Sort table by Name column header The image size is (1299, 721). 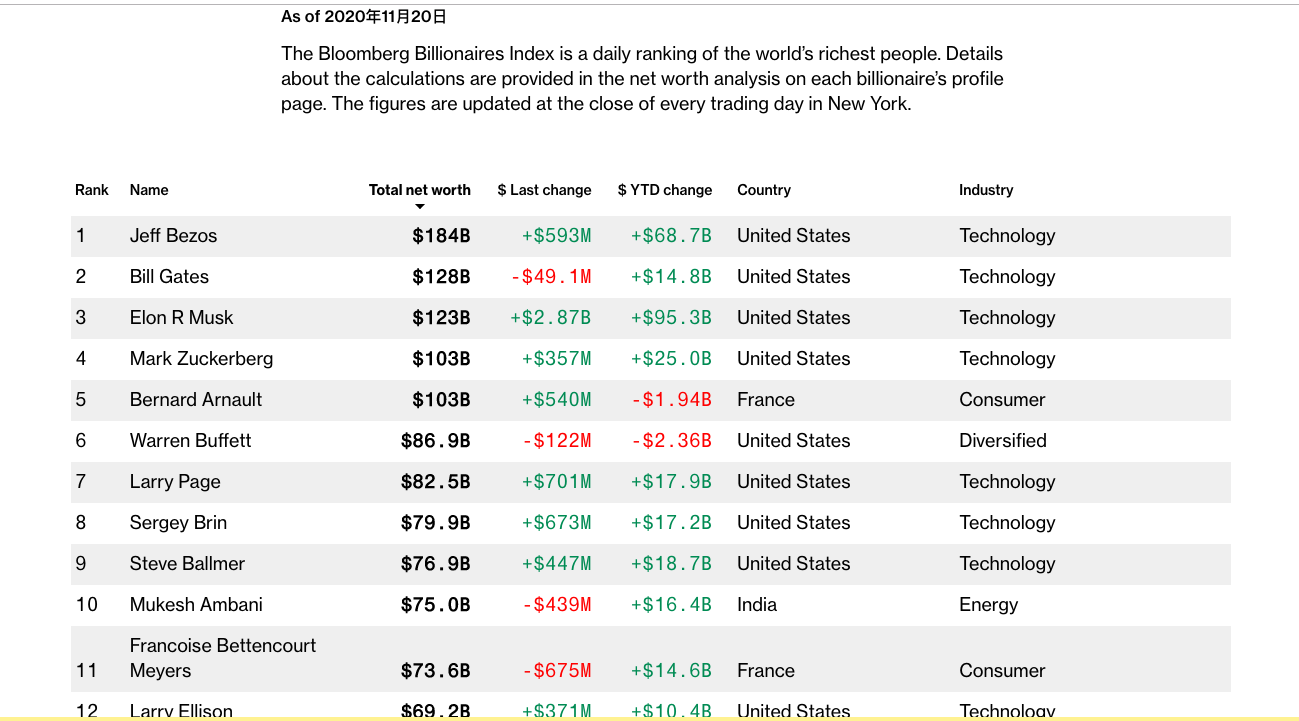tap(149, 190)
